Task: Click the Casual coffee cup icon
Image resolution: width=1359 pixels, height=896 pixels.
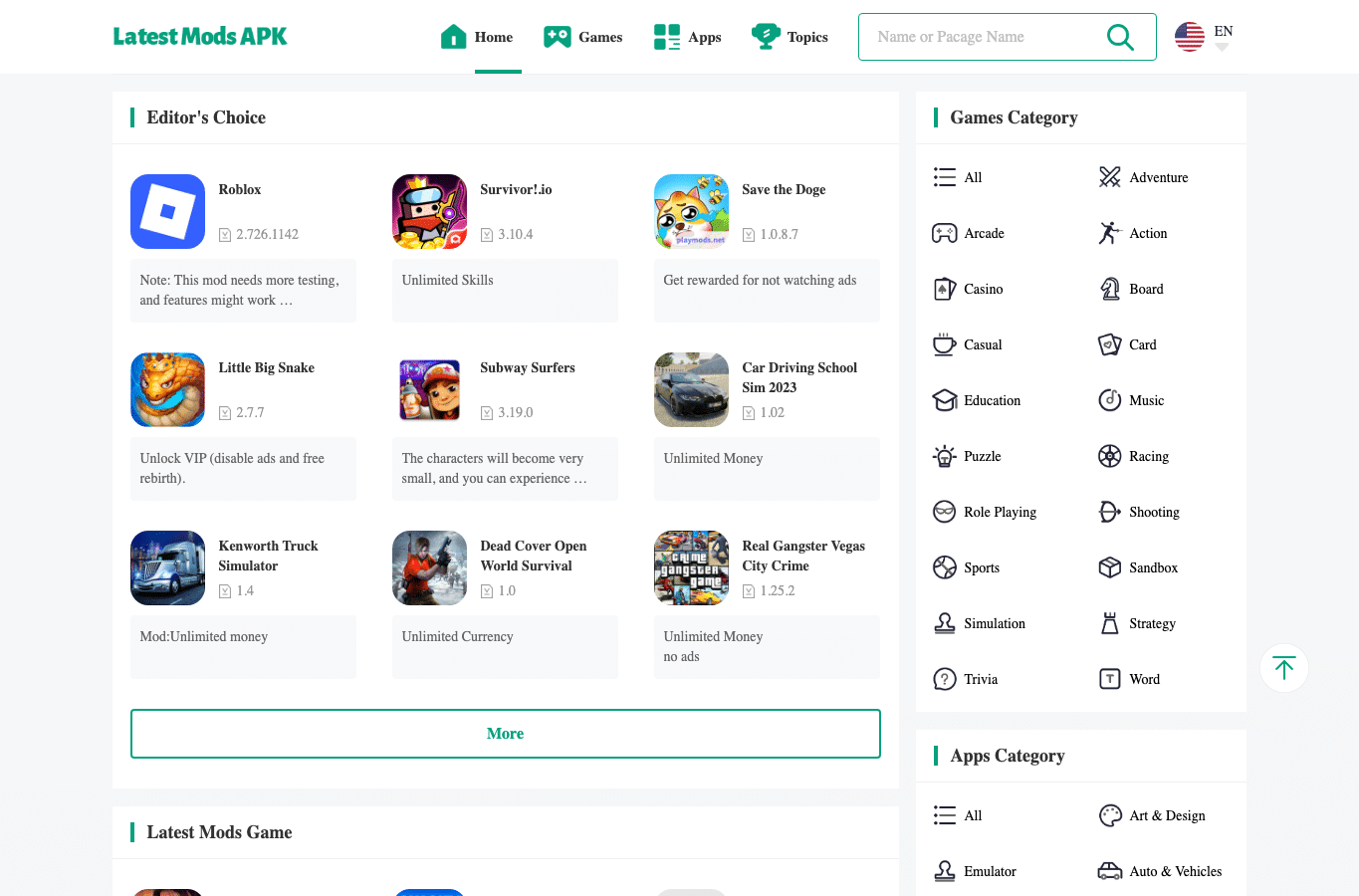Action: (x=944, y=344)
